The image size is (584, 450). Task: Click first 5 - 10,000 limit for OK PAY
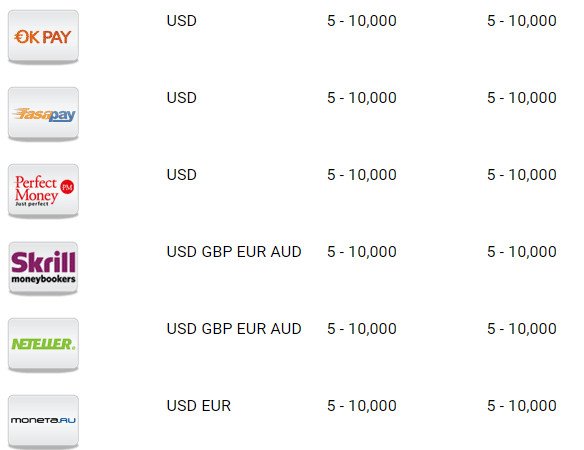tap(362, 21)
